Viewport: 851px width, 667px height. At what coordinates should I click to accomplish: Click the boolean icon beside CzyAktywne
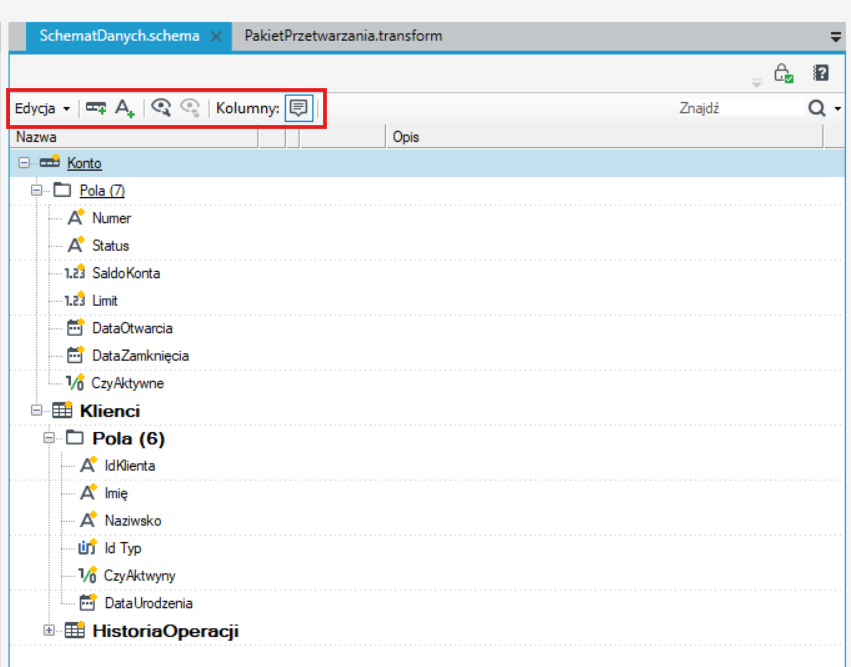(x=75, y=383)
